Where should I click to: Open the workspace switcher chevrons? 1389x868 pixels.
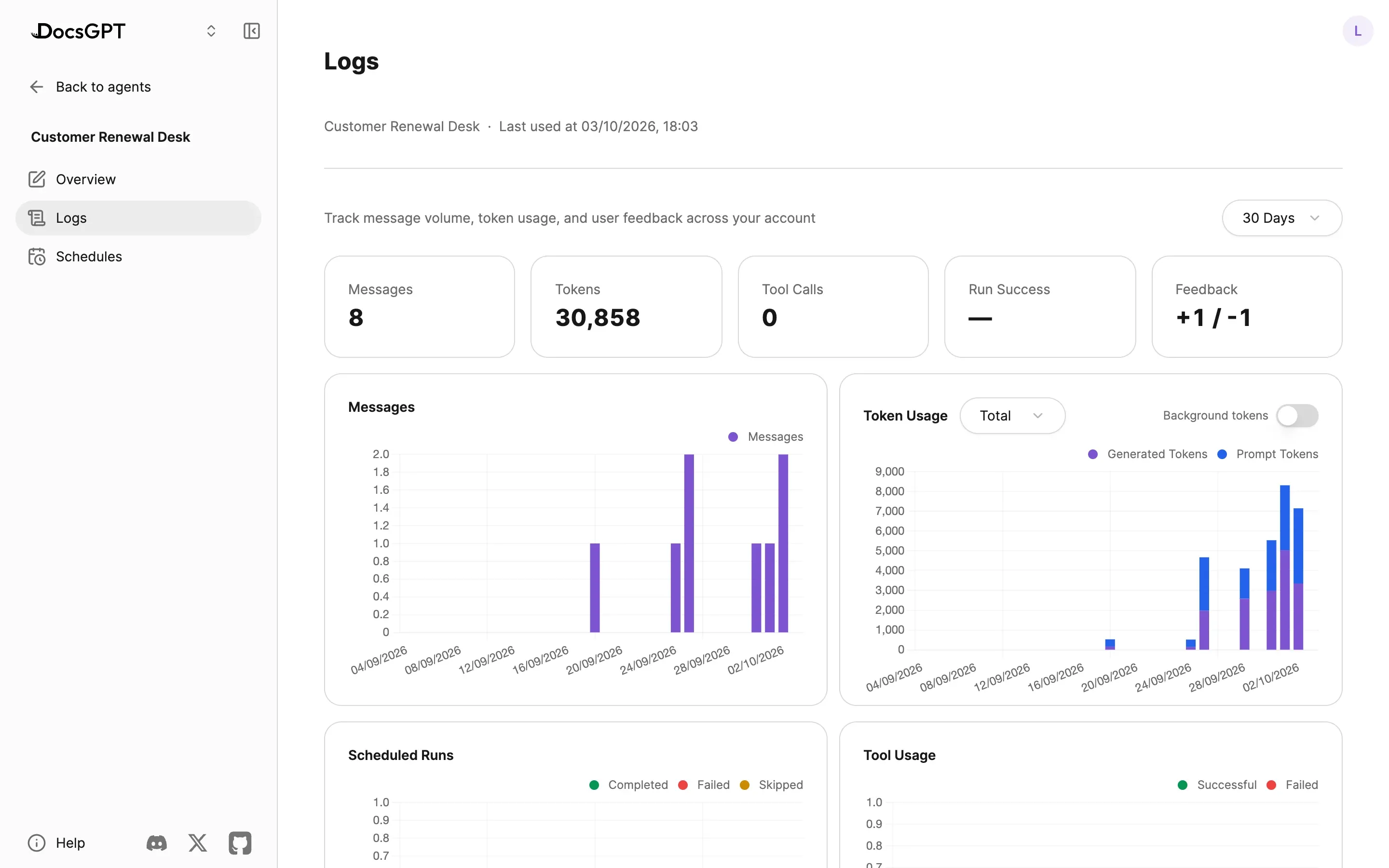coord(211,31)
